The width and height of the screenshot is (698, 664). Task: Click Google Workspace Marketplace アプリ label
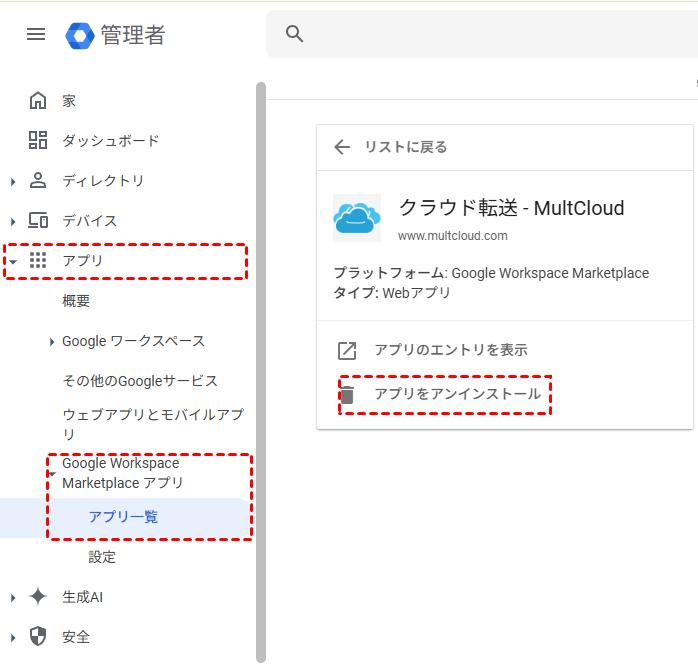(122, 473)
